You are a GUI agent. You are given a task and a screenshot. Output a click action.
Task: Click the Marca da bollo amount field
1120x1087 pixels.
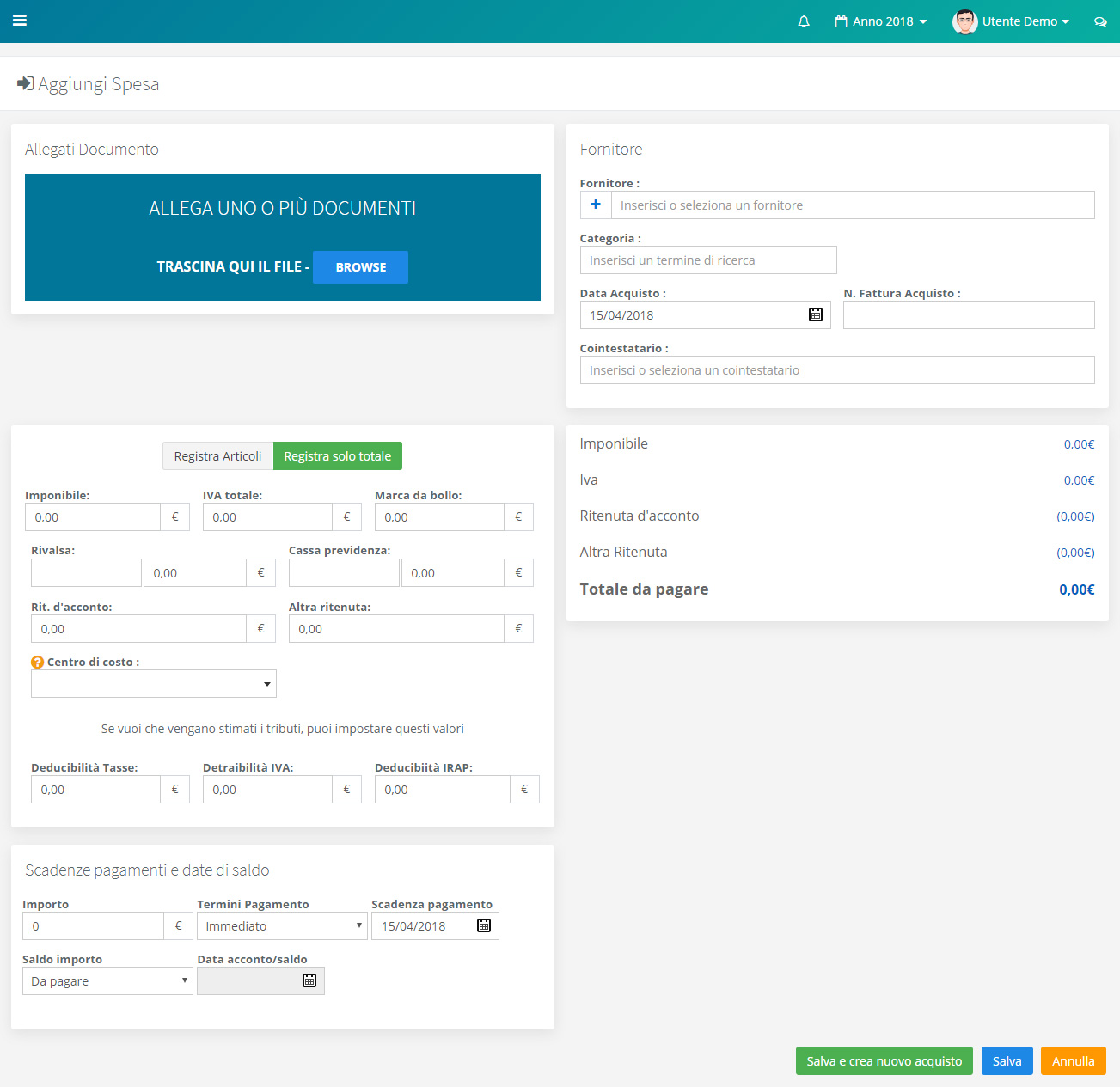click(439, 516)
